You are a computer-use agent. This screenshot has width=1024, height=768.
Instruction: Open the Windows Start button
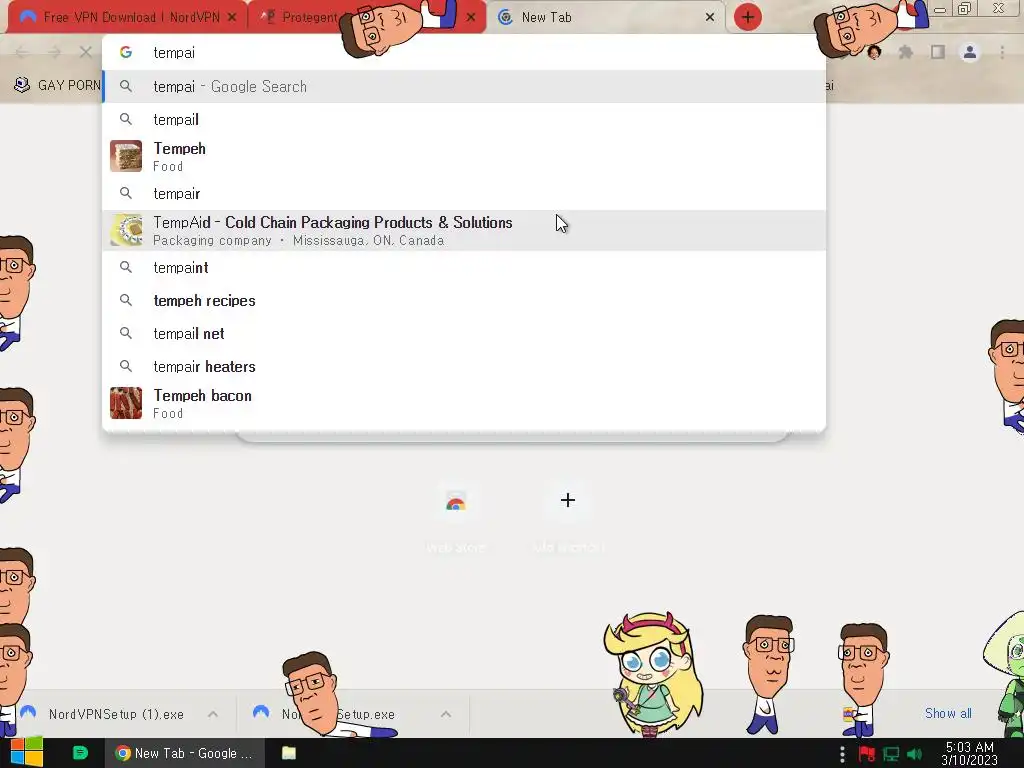point(27,752)
